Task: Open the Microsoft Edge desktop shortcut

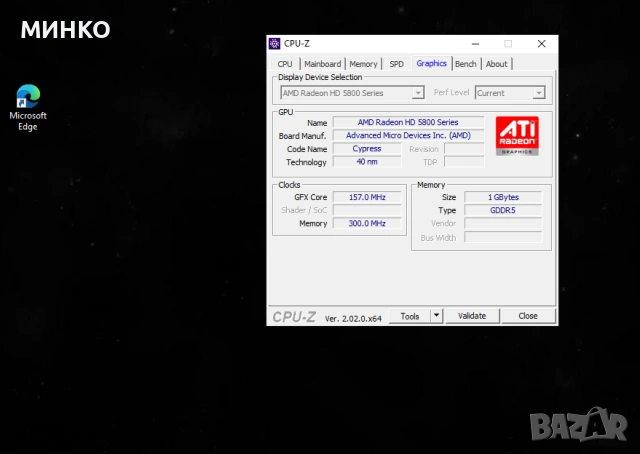Action: [28, 107]
